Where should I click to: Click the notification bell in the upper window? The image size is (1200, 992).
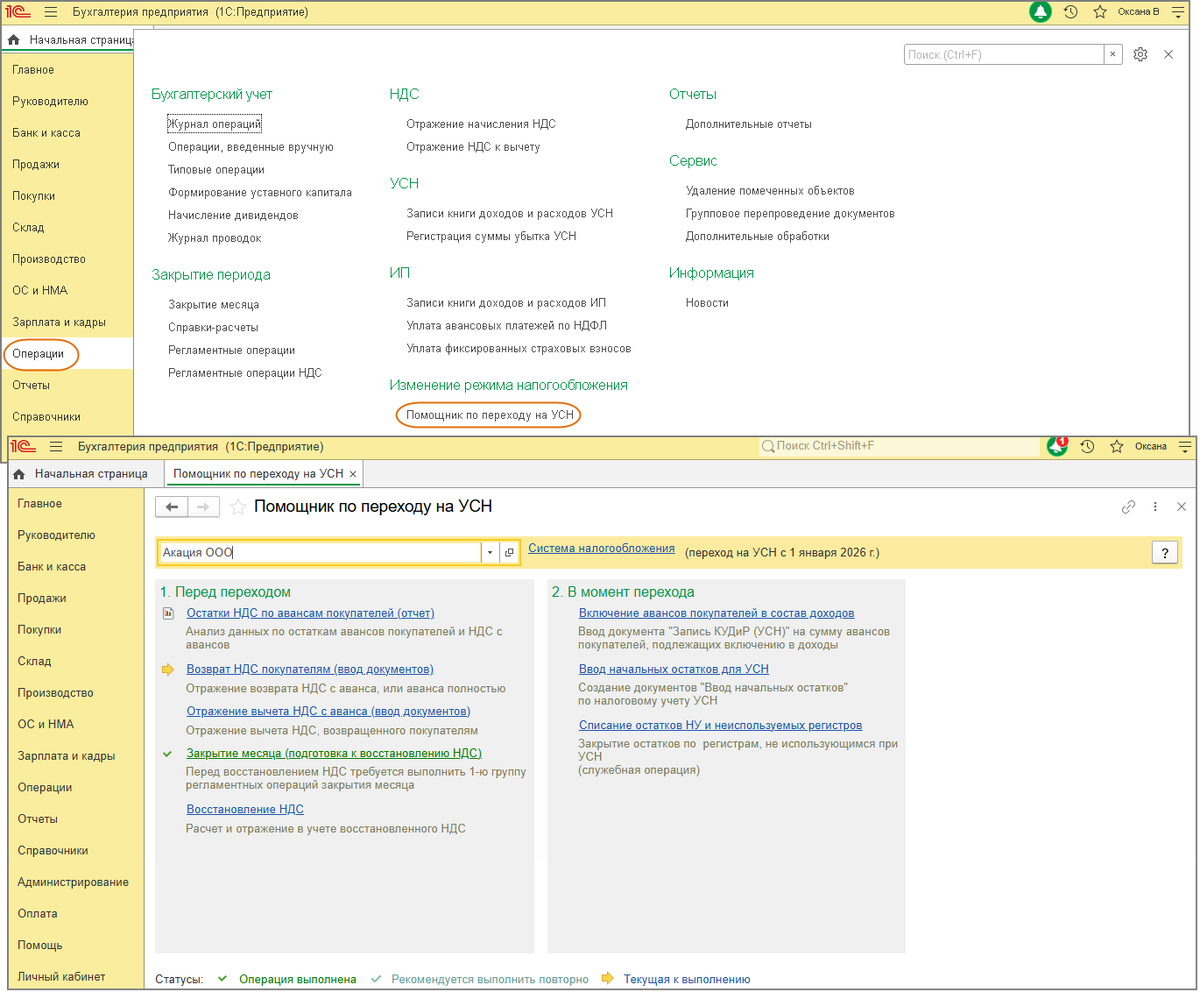pos(1041,12)
